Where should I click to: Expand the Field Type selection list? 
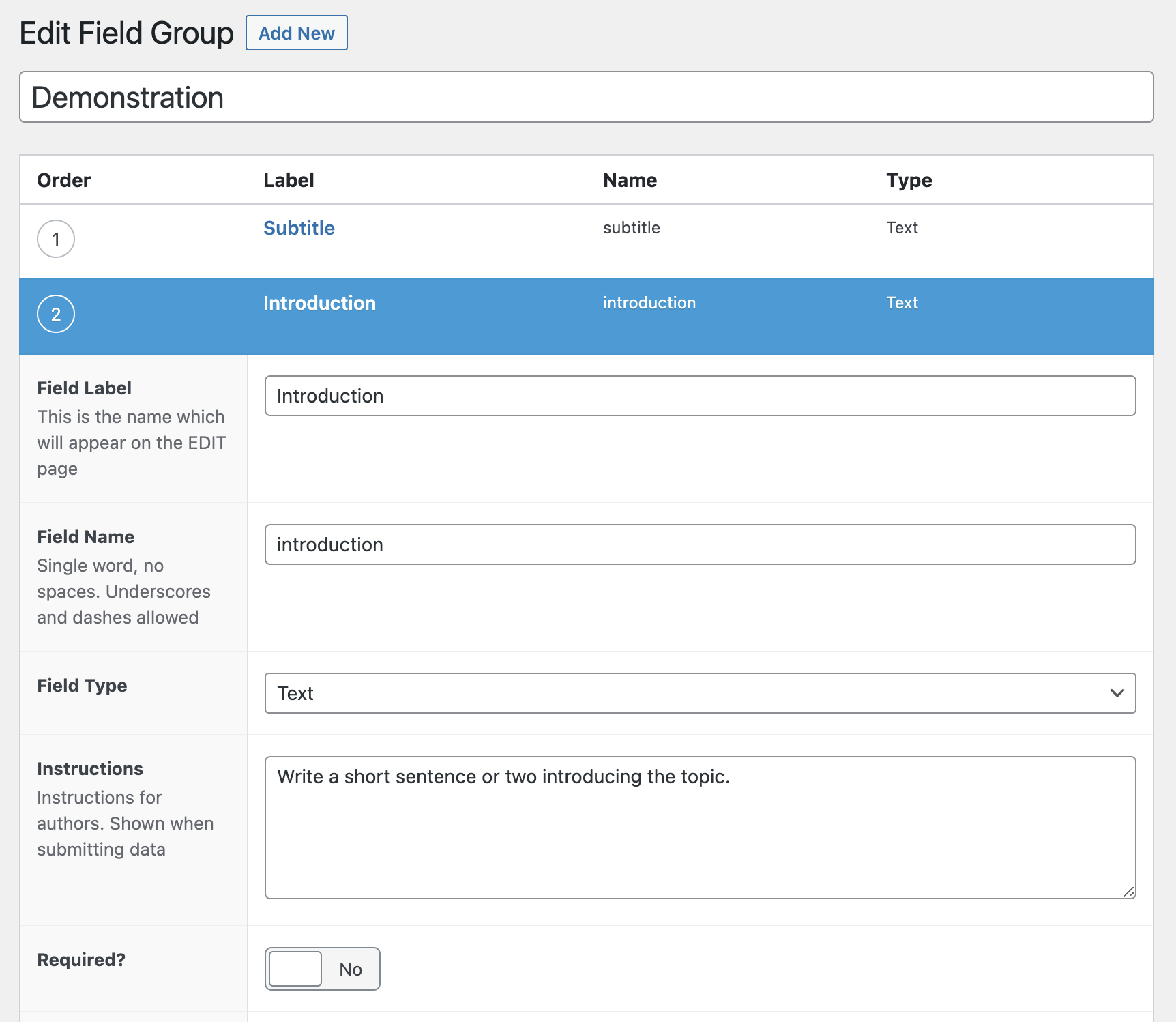[x=700, y=692]
